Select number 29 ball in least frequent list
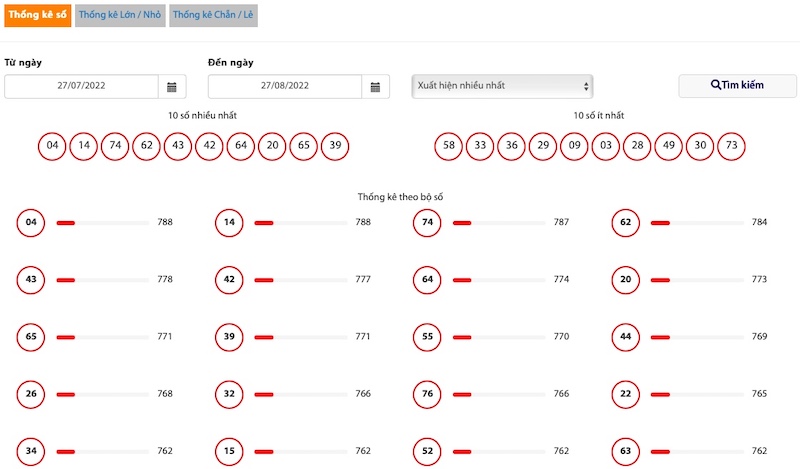 point(543,146)
